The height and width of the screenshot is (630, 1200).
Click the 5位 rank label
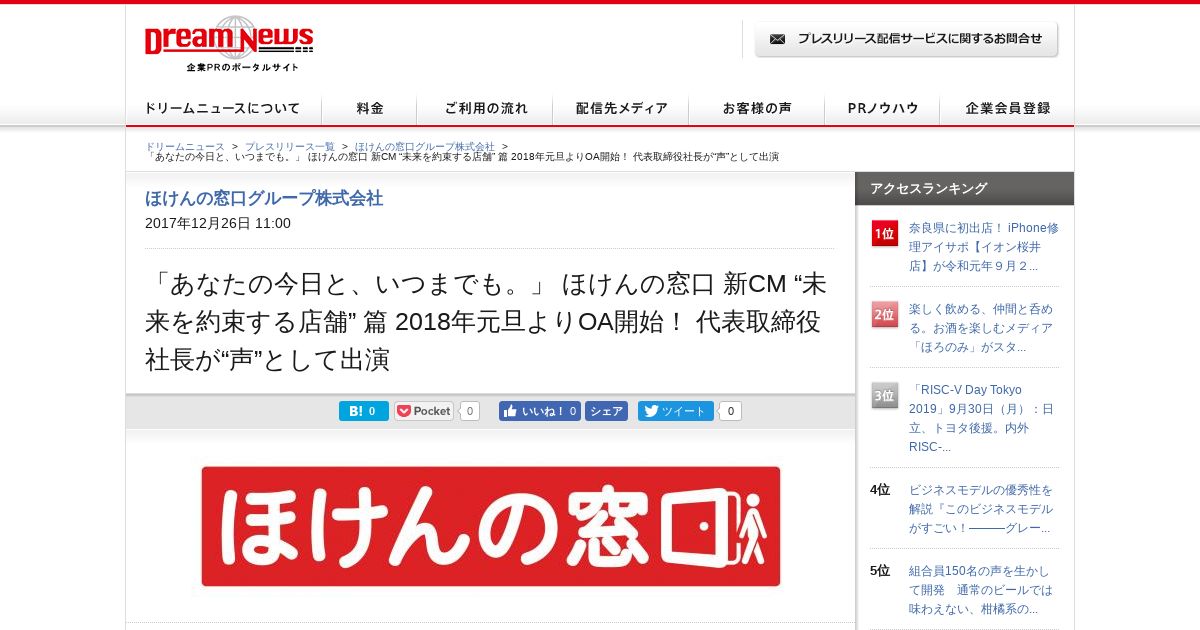click(880, 571)
